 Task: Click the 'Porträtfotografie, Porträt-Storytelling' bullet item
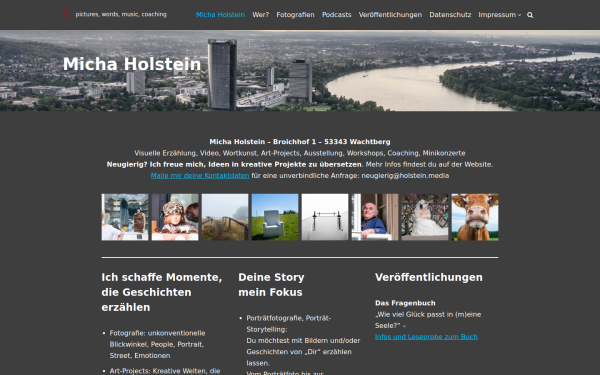tap(289, 324)
